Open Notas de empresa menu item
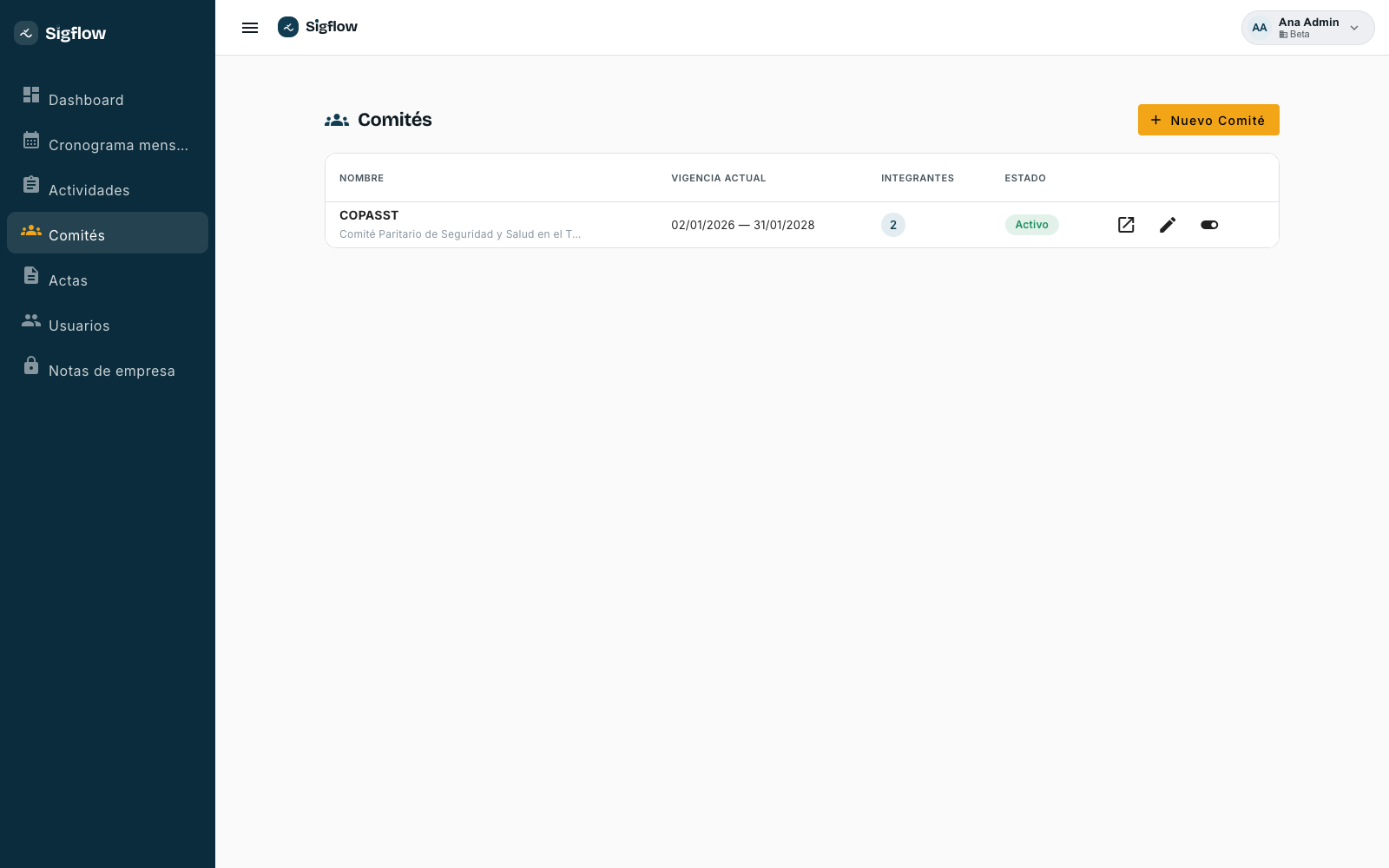 pos(108,368)
